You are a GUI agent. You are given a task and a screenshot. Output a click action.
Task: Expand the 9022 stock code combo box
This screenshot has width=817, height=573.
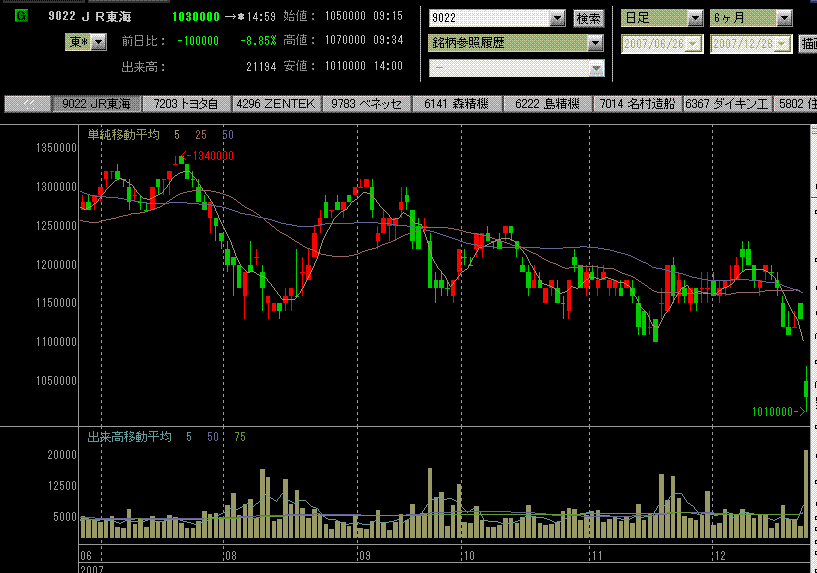[x=557, y=18]
